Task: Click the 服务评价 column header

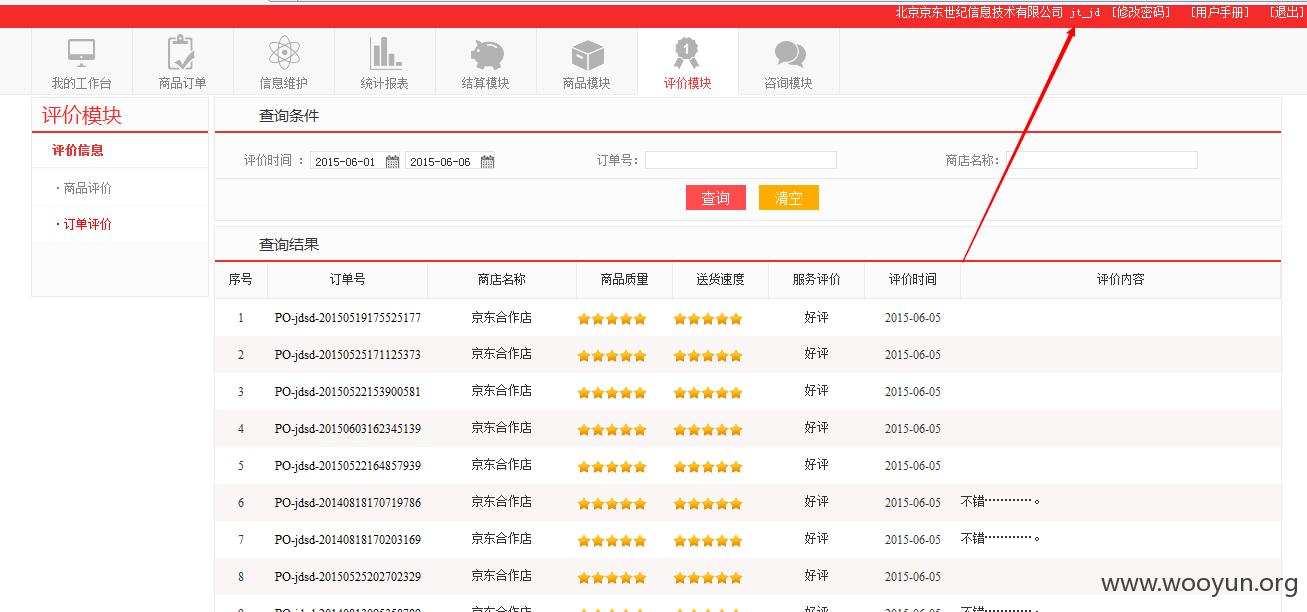Action: [816, 280]
